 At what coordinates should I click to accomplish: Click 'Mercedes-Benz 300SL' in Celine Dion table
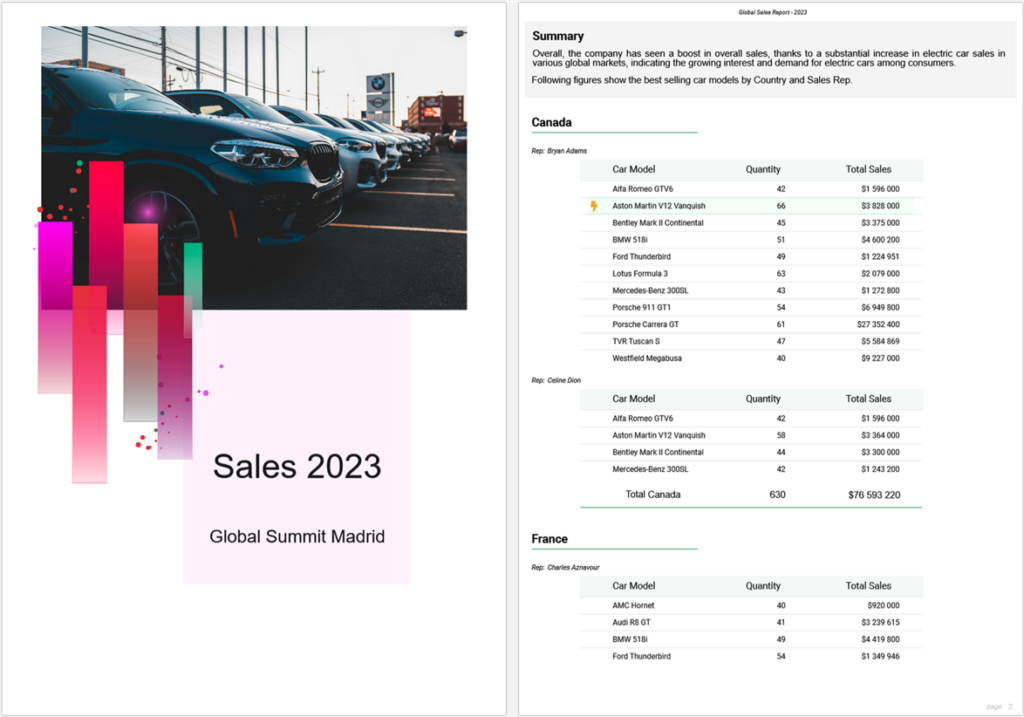650,470
